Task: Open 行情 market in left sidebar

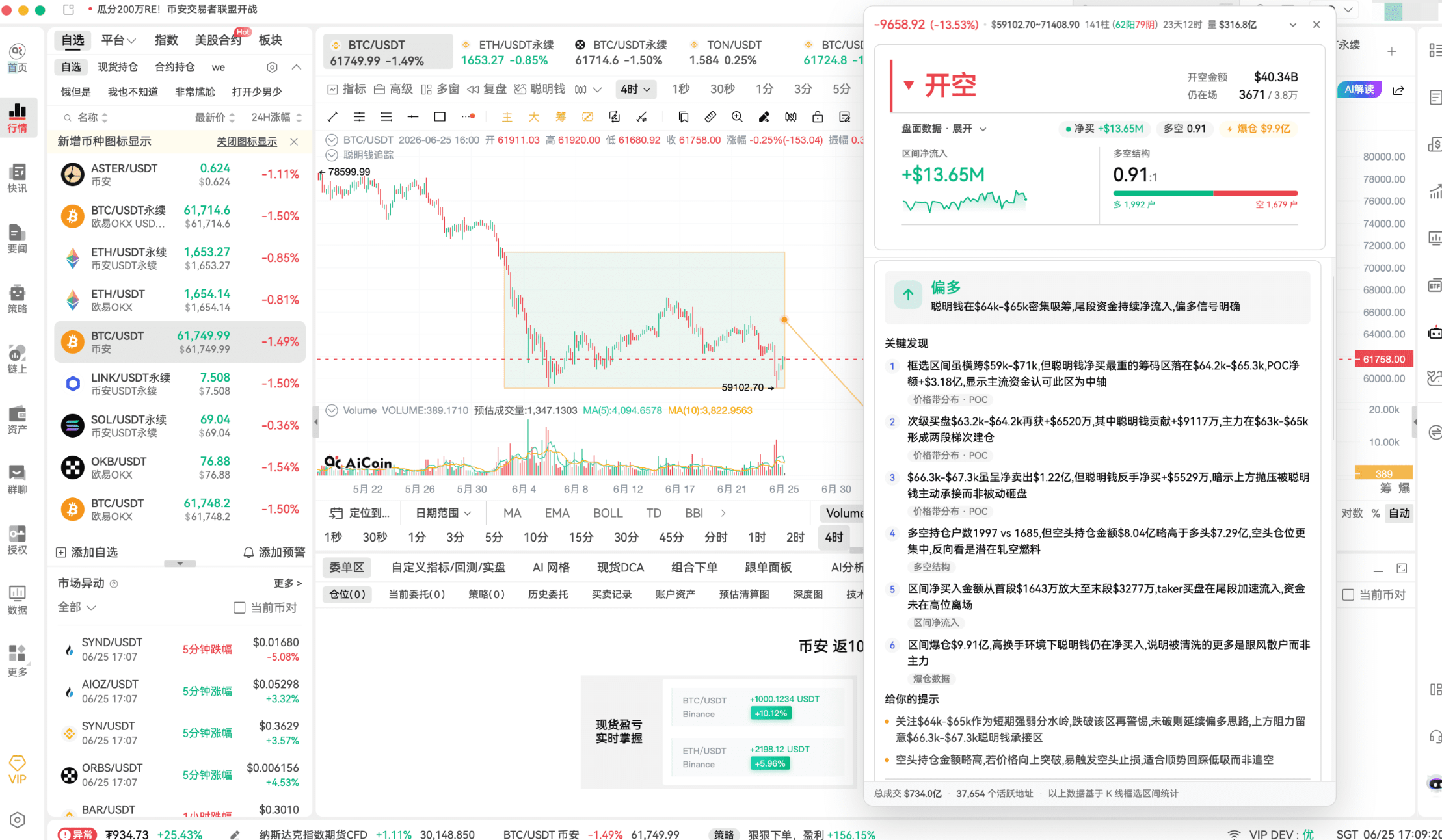Action: pos(18,117)
